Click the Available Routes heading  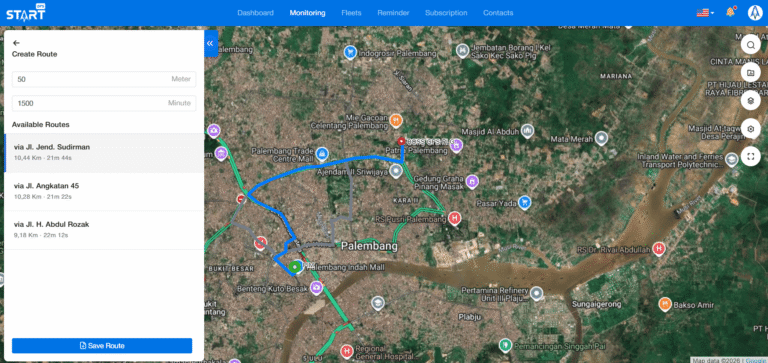pos(41,125)
